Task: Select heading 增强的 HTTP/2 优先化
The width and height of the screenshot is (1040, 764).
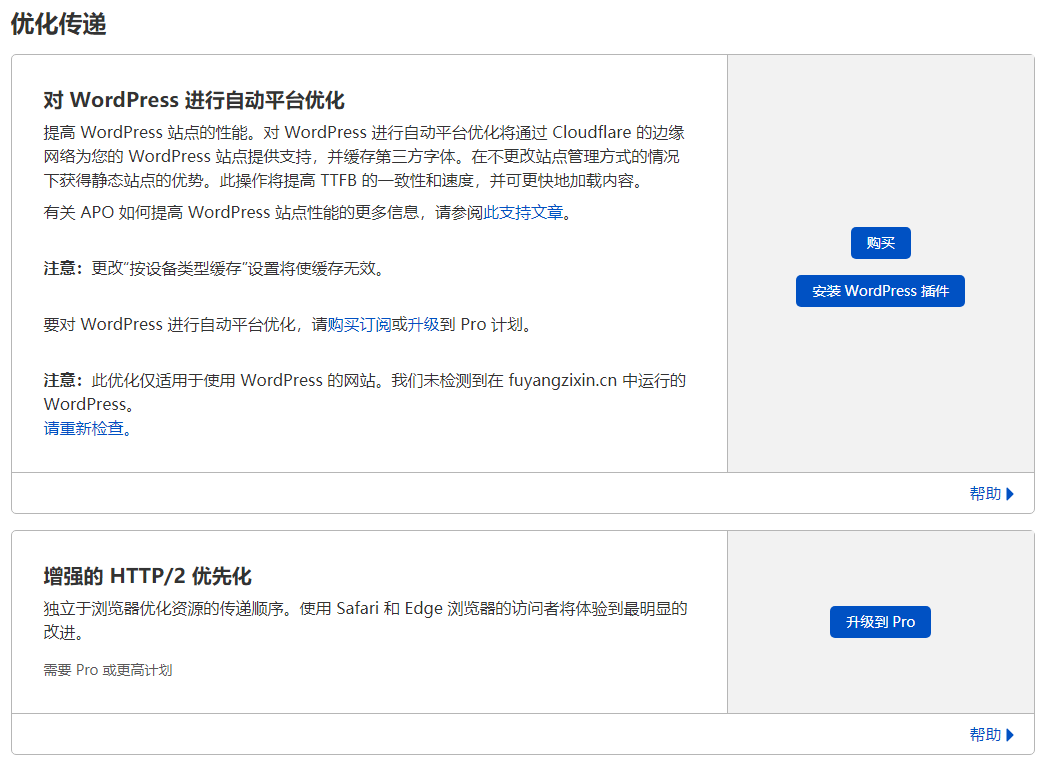Action: 147,576
